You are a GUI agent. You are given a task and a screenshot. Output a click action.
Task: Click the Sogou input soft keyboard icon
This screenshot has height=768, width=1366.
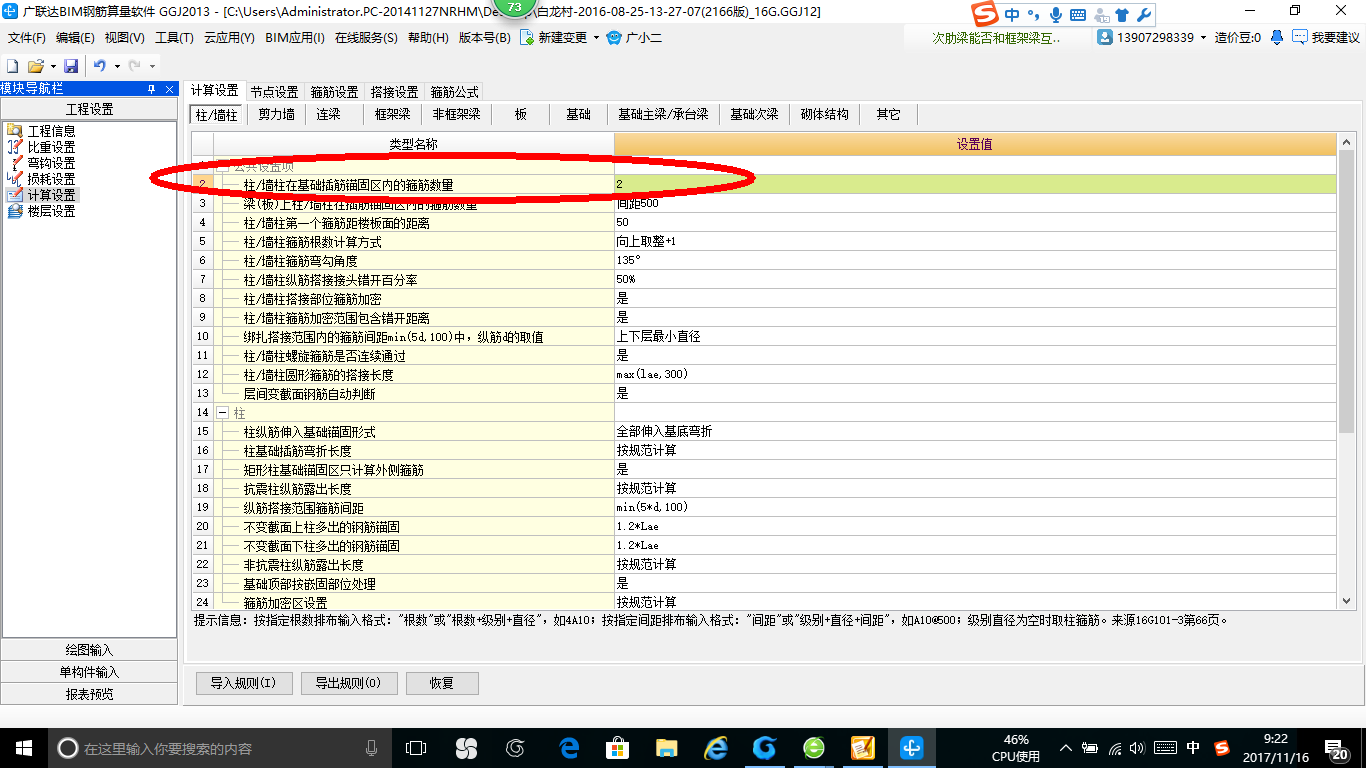[x=1078, y=15]
